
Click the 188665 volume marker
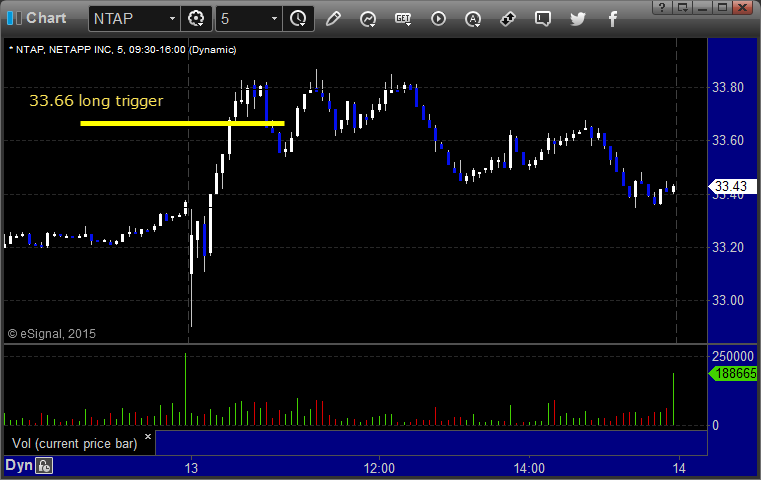tap(732, 374)
